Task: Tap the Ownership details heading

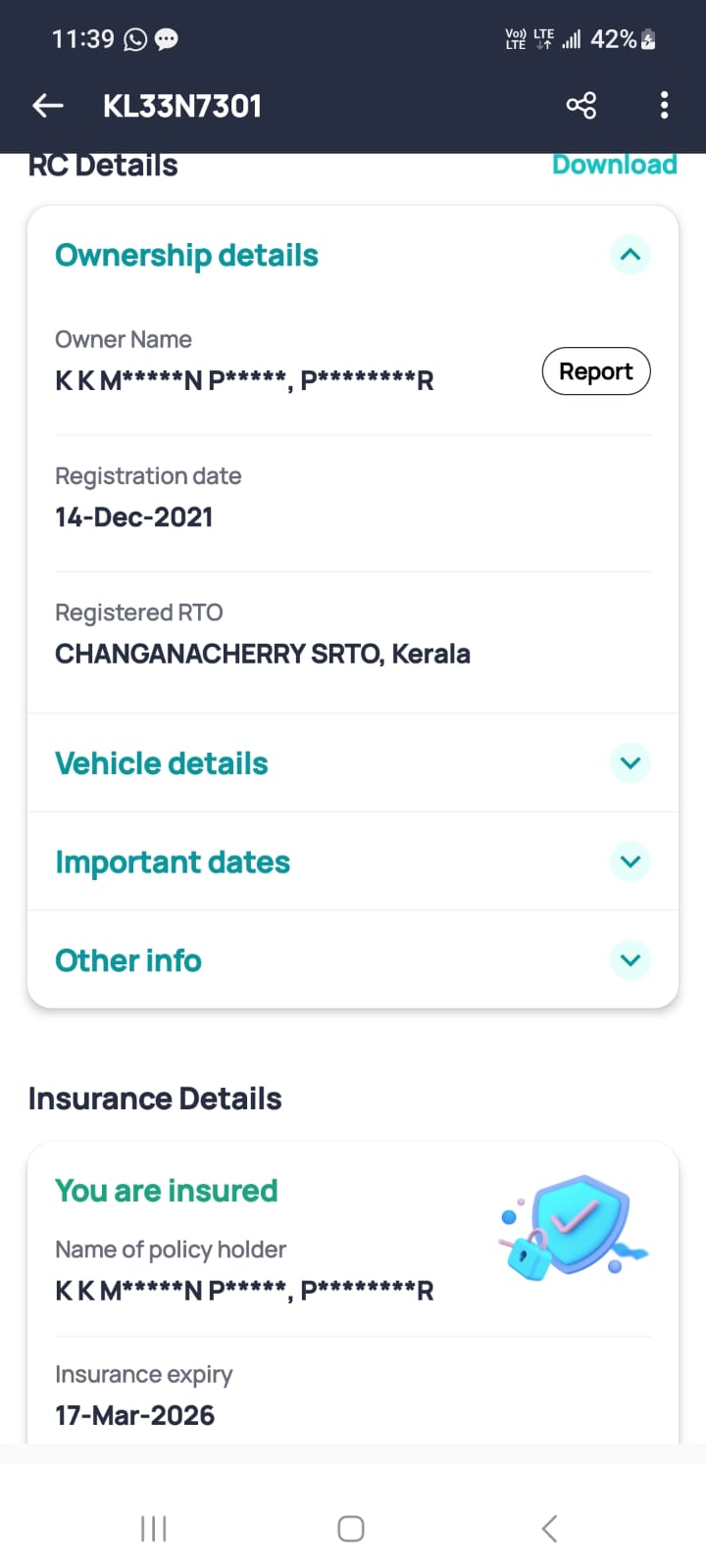Action: coord(186,256)
